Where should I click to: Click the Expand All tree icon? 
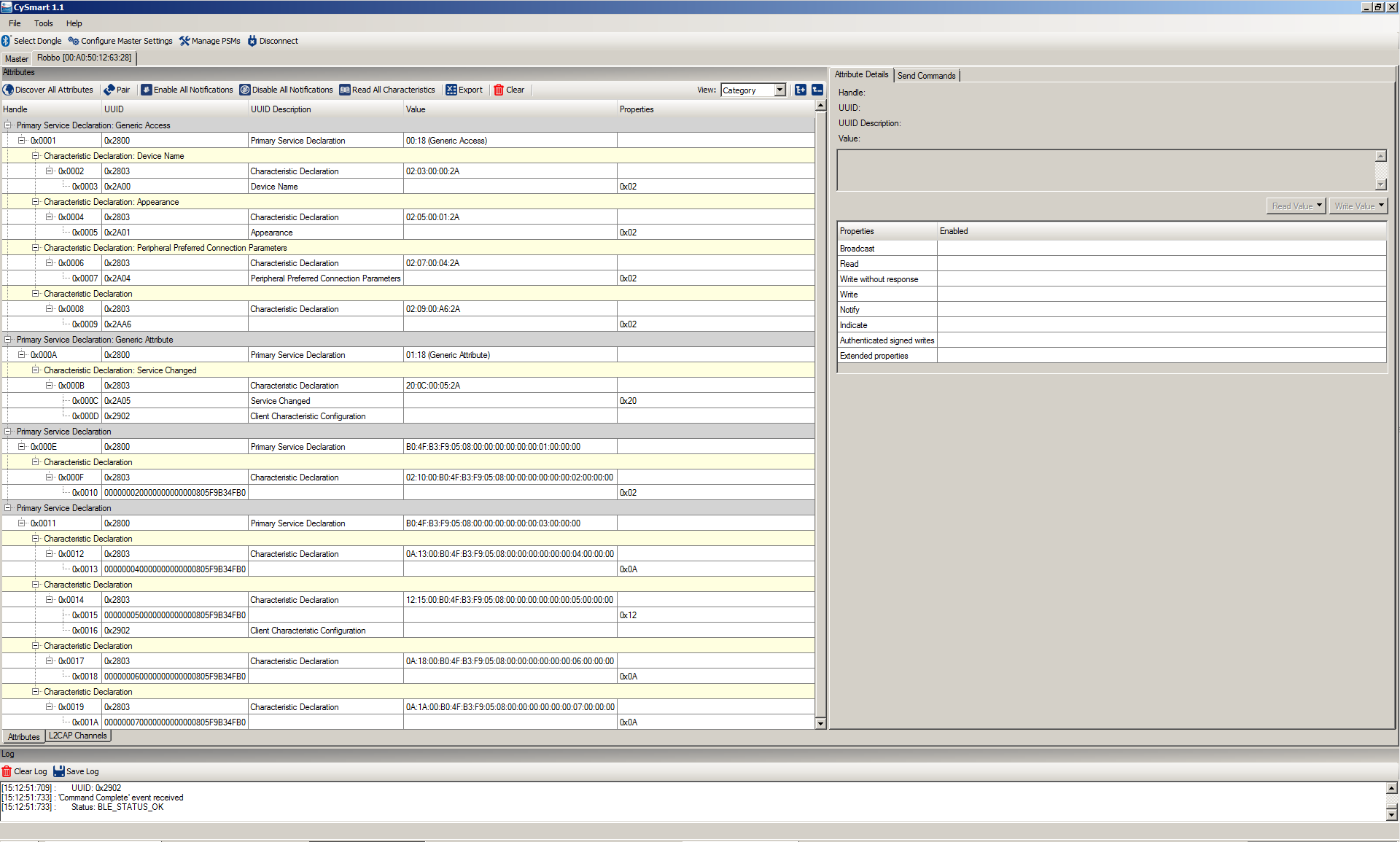pos(801,90)
